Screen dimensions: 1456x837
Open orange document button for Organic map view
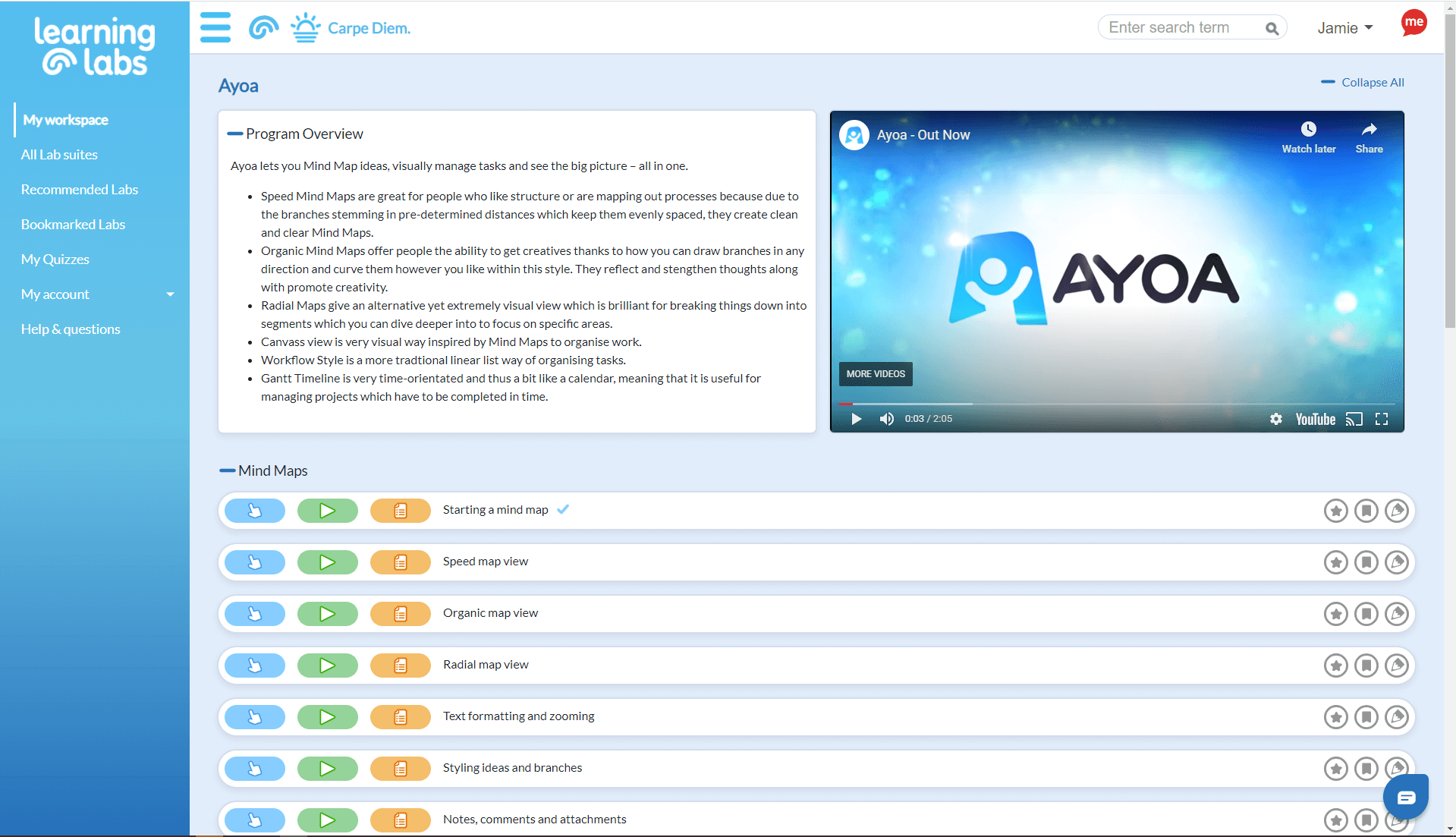(x=401, y=614)
